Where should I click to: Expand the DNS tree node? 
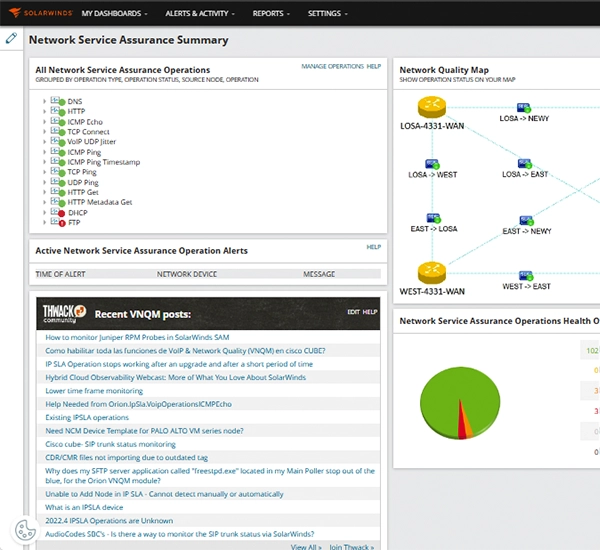point(44,101)
